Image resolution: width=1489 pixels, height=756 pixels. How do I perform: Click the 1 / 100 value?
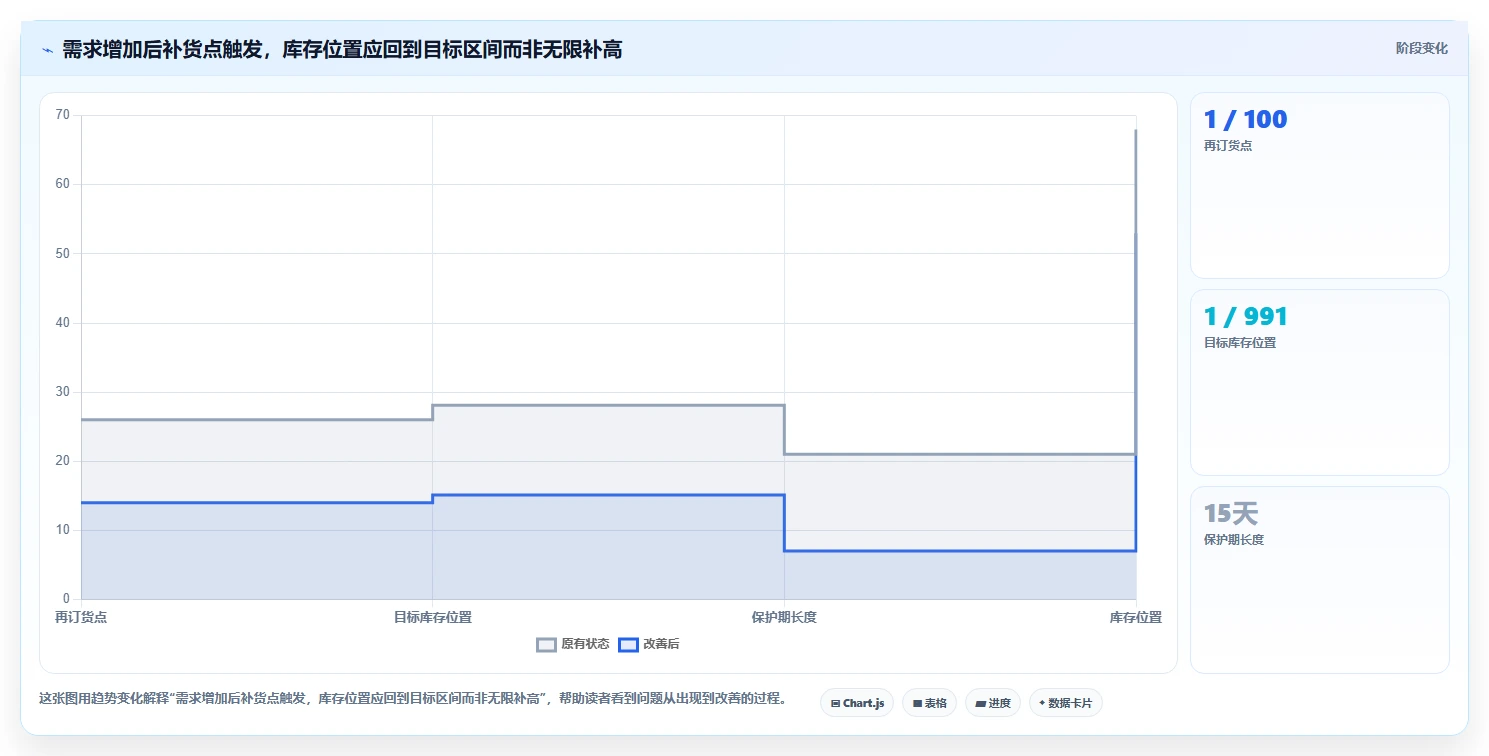tap(1245, 120)
